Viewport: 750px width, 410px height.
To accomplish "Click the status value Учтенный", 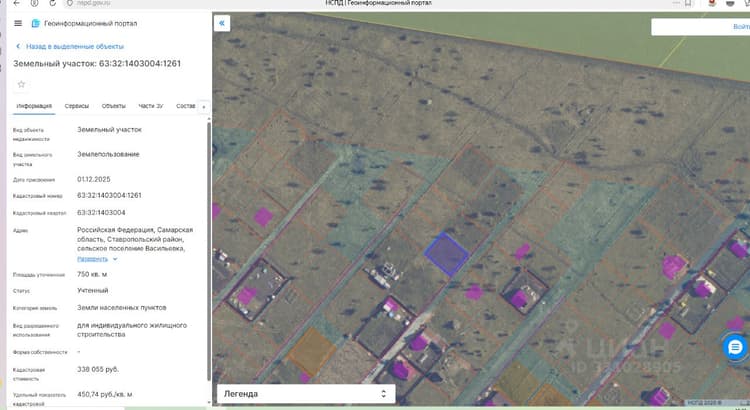I will [x=92, y=290].
